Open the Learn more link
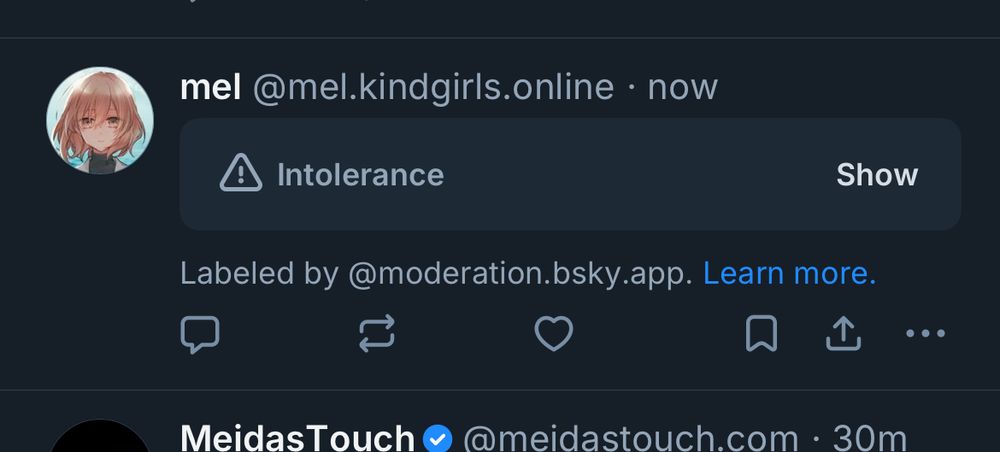The width and height of the screenshot is (1000, 452). pyautogui.click(x=790, y=273)
